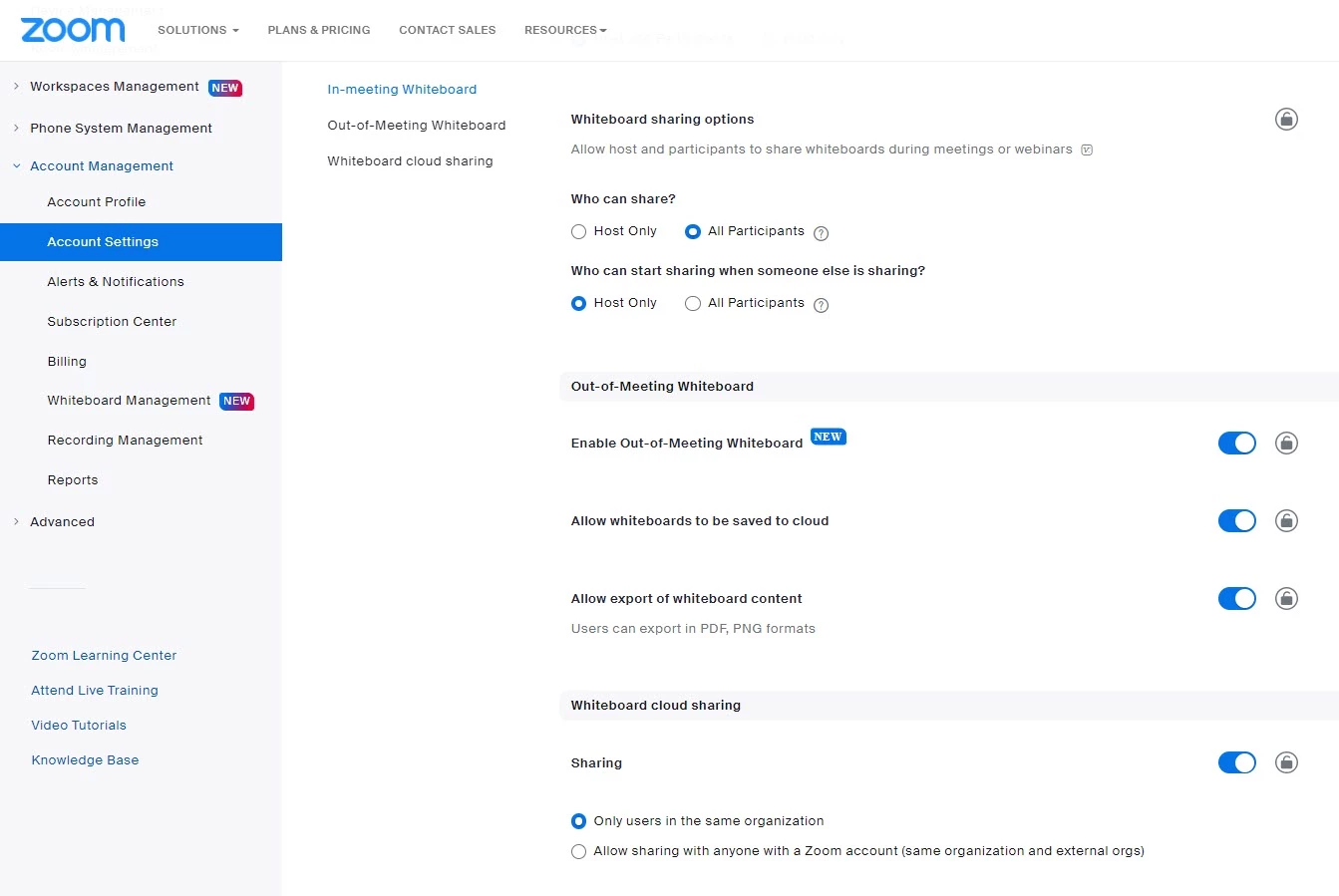
Task: Open Account Settings in sidebar
Action: [141, 242]
